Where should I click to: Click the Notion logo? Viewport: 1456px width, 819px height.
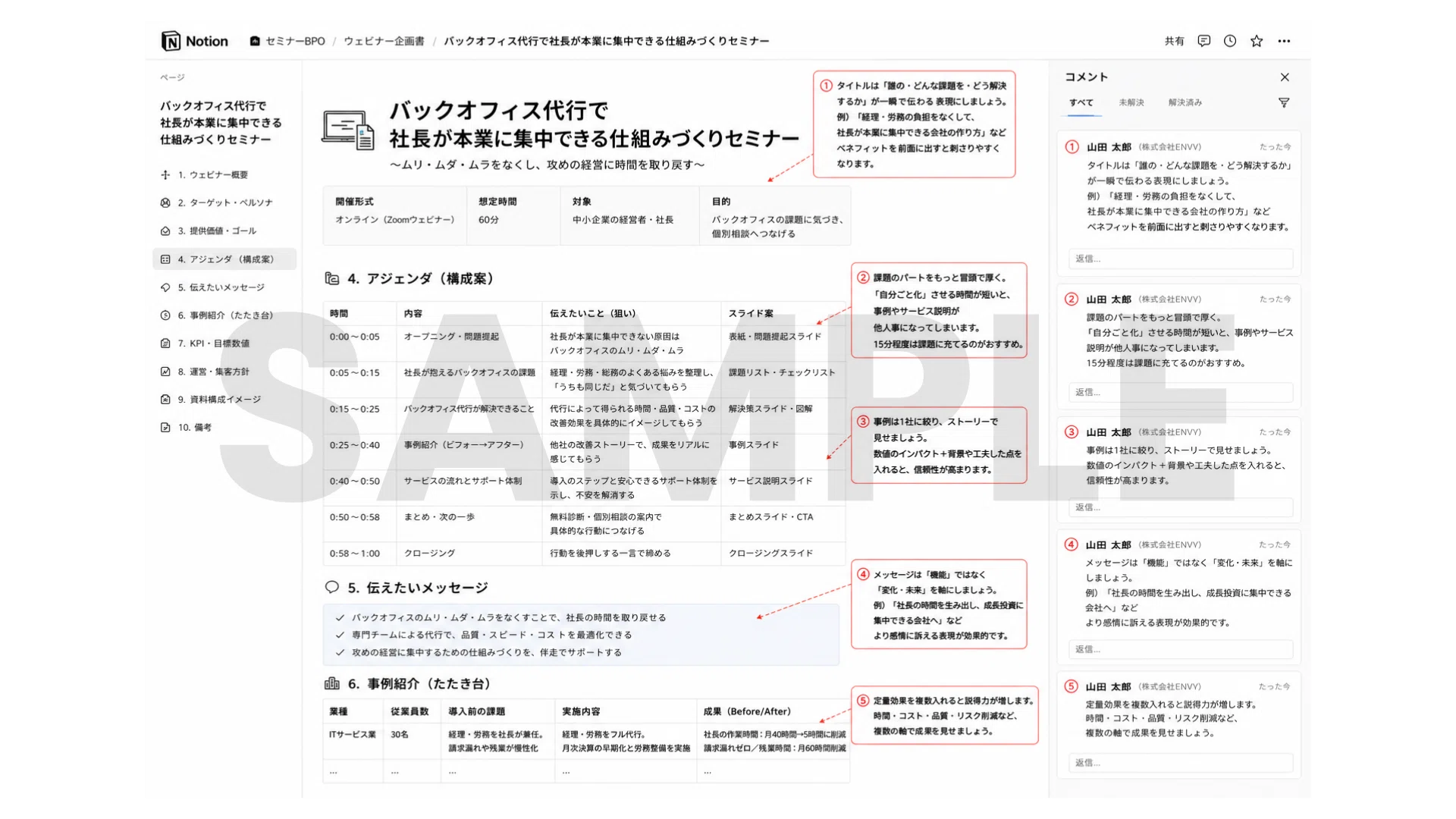(195, 41)
